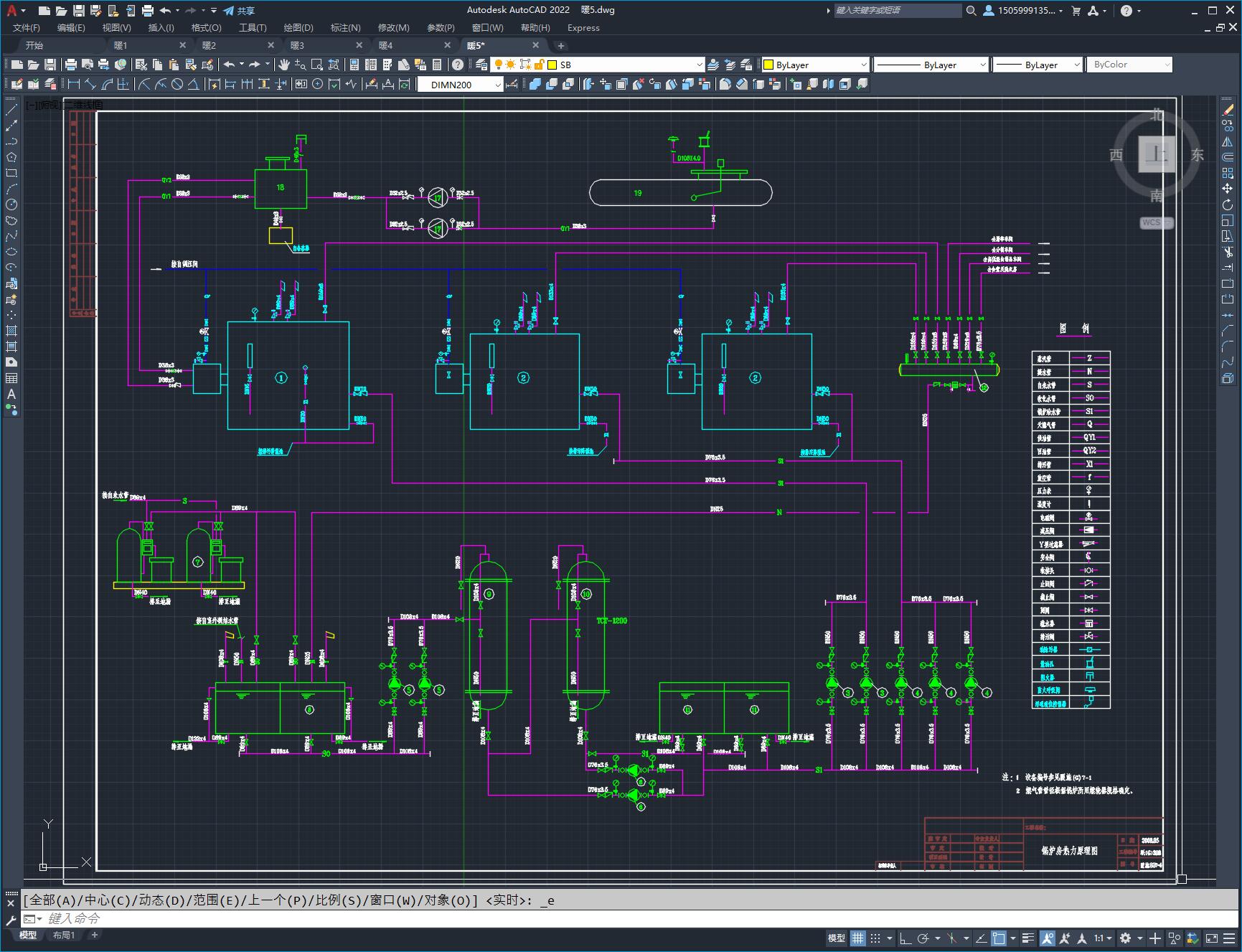
Task: Expand the ByLayer lineweight dropdown
Action: [x=1076, y=65]
